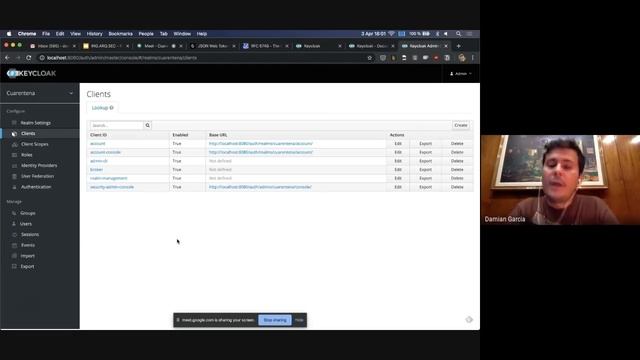Open the broker client link
Image resolution: width=640 pixels, height=360 pixels.
(x=96, y=169)
